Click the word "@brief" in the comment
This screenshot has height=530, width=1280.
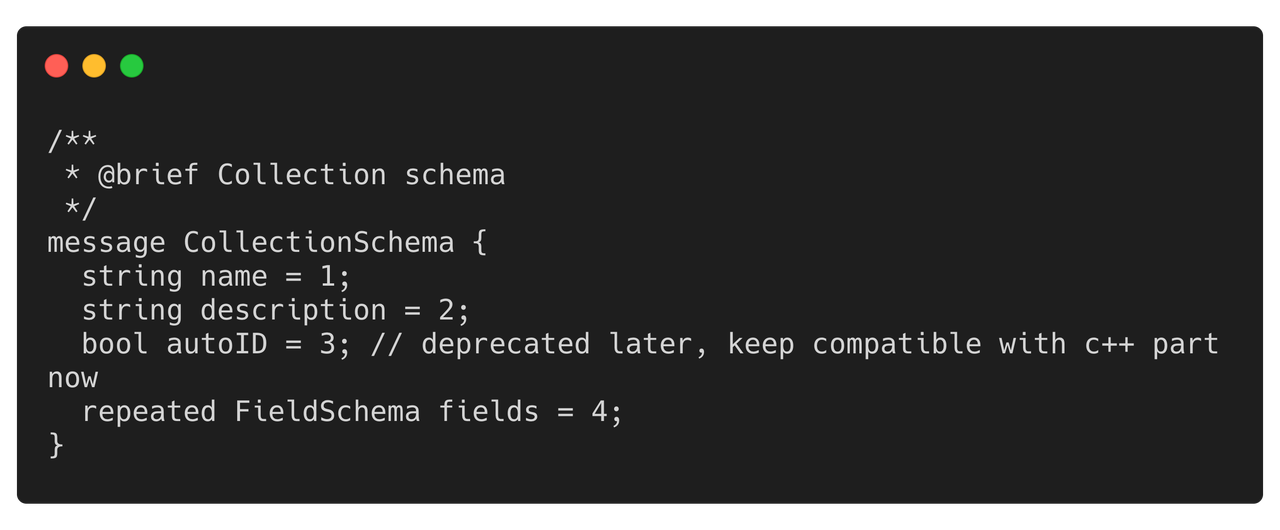(149, 175)
